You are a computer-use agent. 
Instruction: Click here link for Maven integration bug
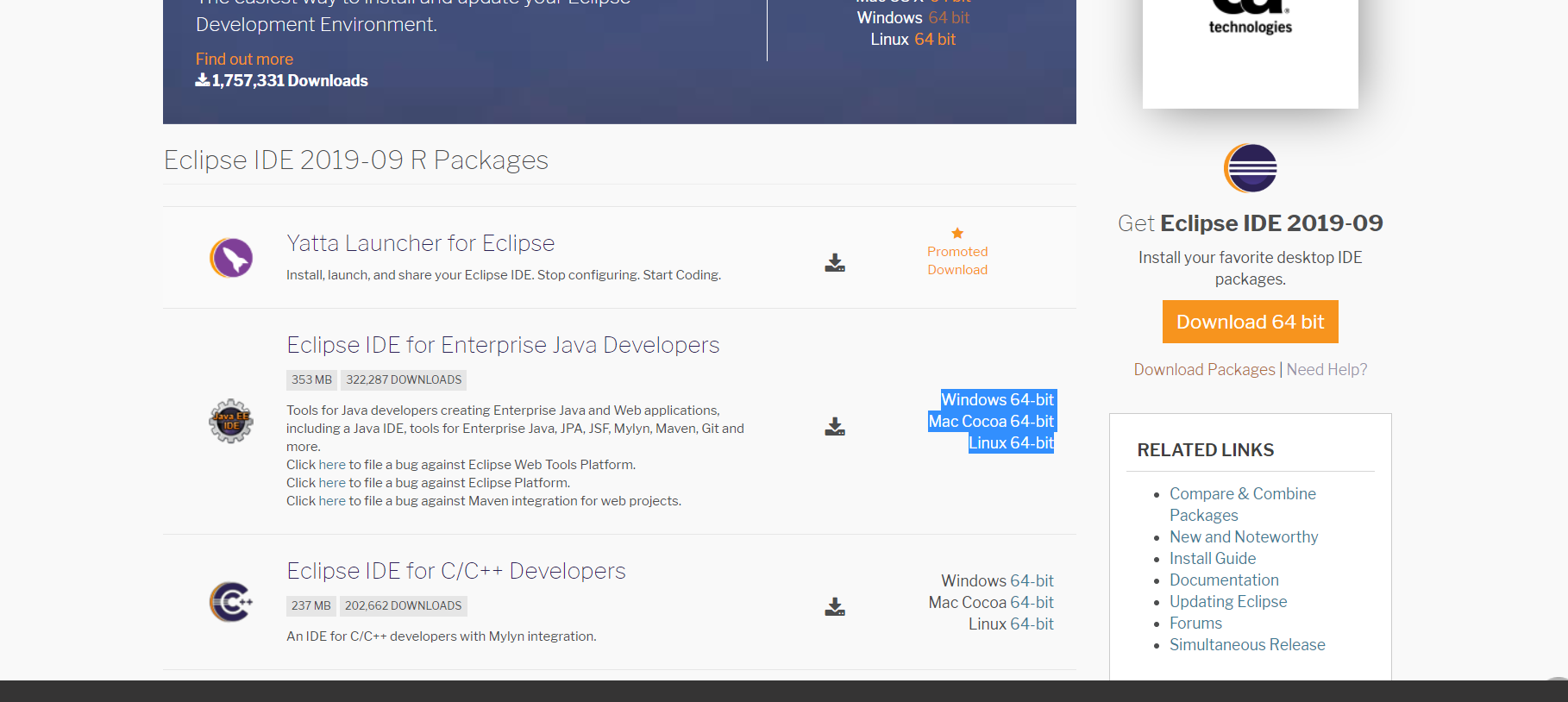click(x=332, y=500)
